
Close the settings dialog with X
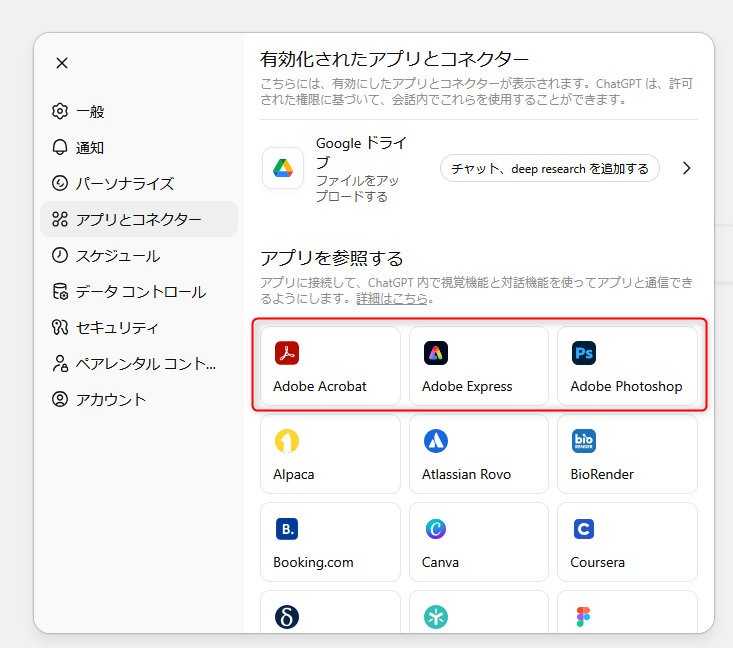62,63
